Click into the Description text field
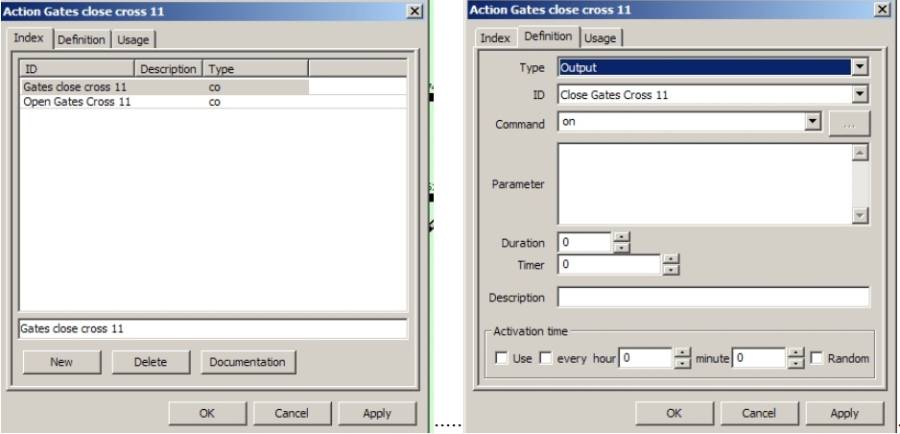The height and width of the screenshot is (434, 900). pyautogui.click(x=713, y=298)
